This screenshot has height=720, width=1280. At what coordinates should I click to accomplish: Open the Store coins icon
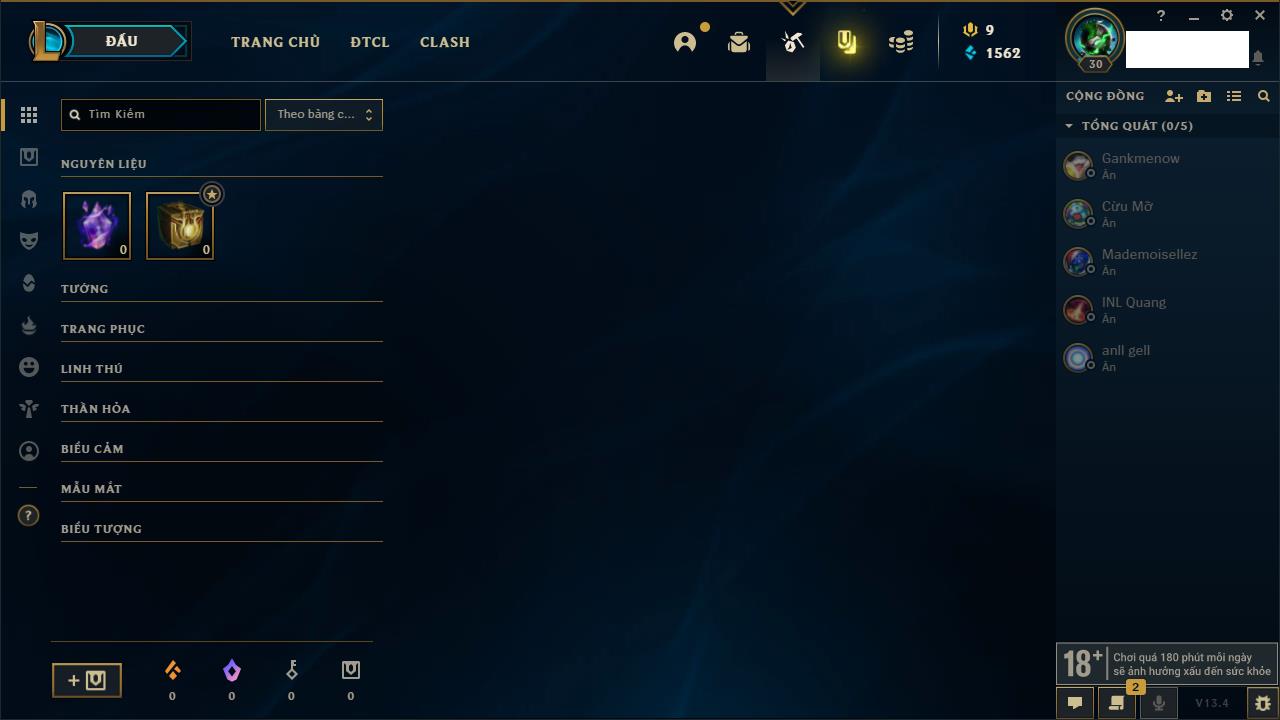click(901, 42)
